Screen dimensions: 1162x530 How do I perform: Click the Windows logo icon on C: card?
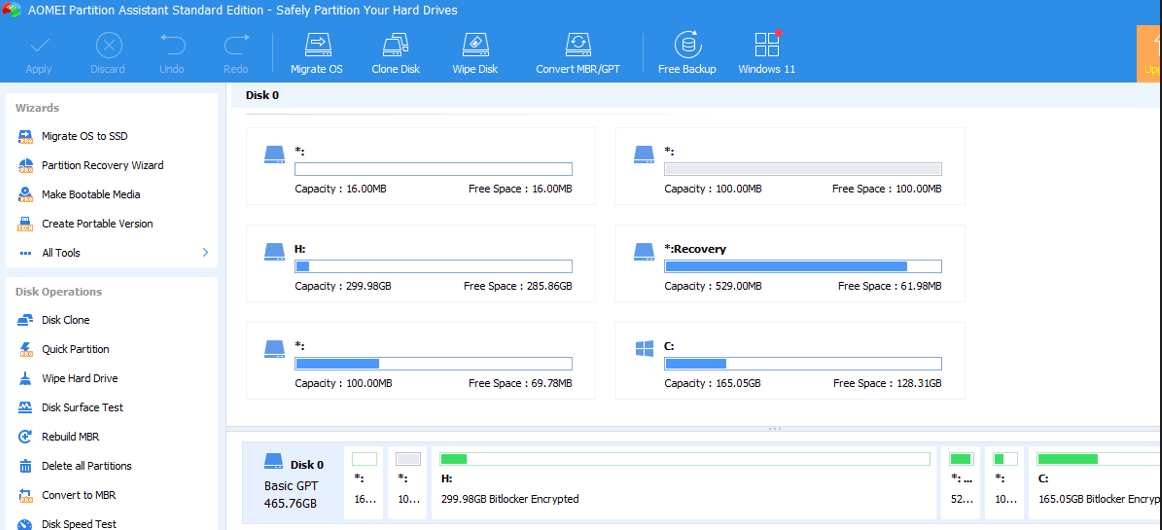[x=644, y=348]
